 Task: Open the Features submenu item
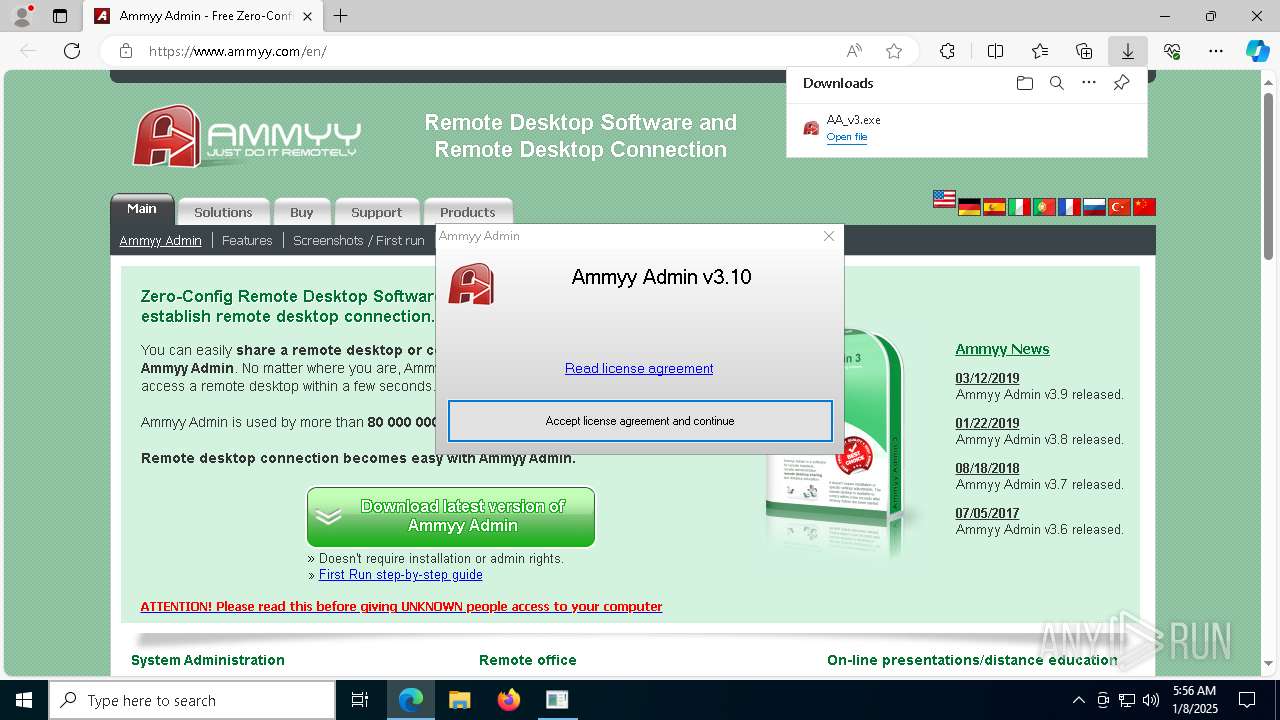pos(247,240)
